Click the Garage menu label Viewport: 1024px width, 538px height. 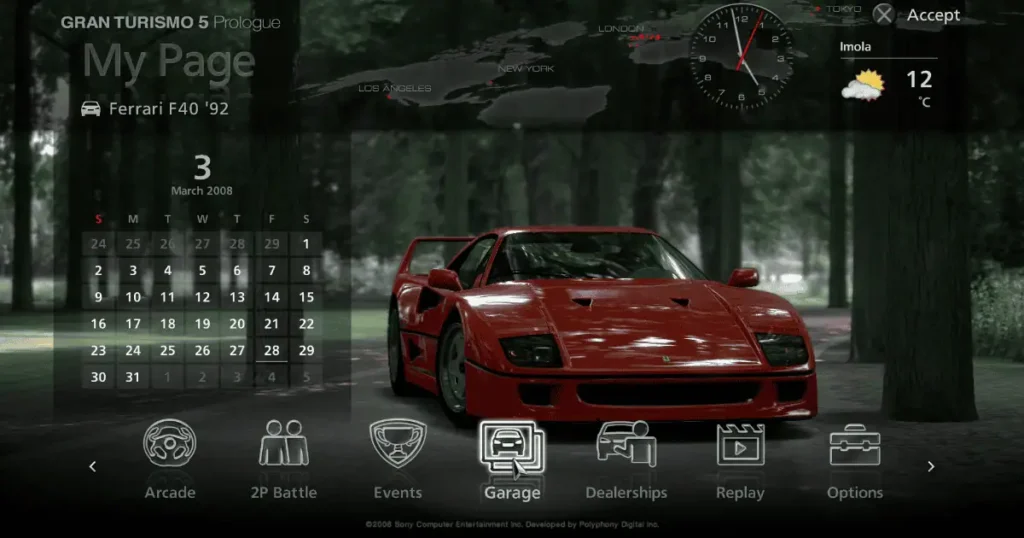coord(512,493)
